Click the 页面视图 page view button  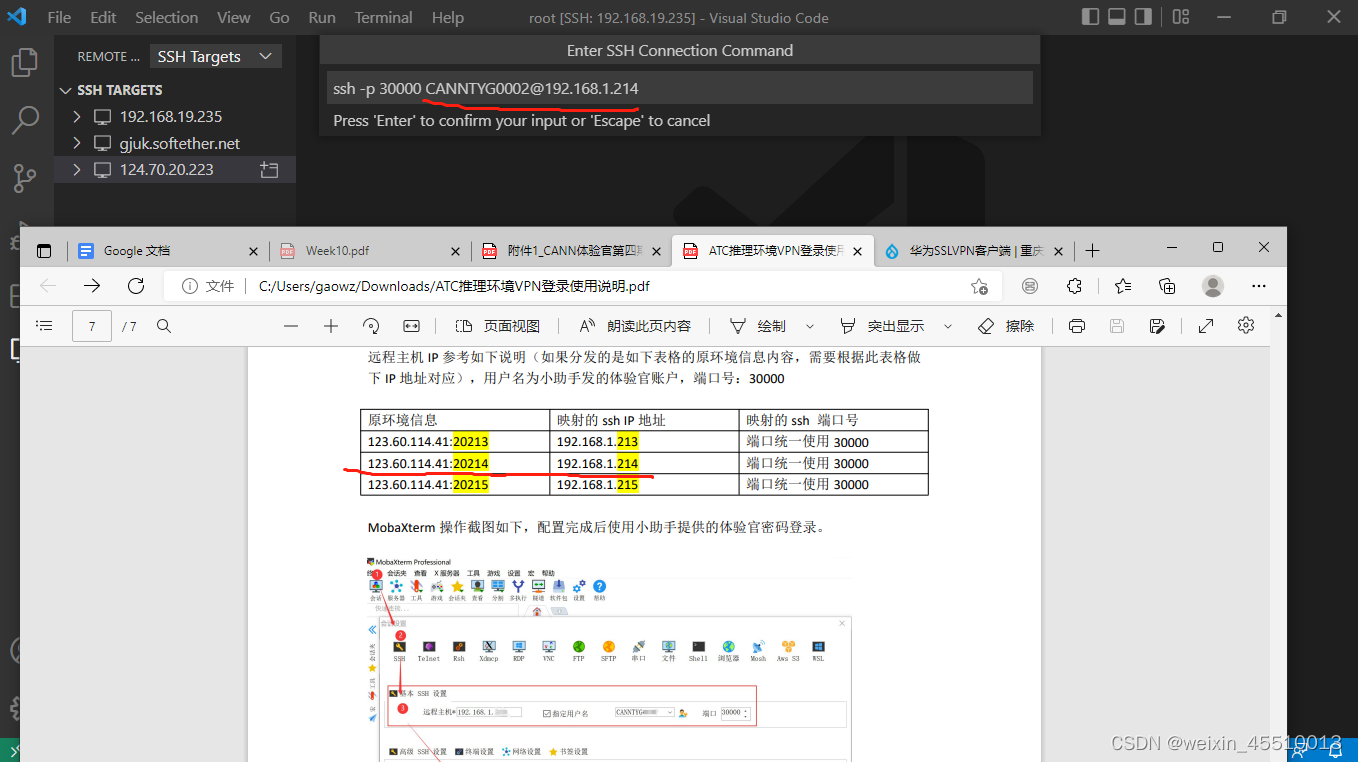pos(497,326)
